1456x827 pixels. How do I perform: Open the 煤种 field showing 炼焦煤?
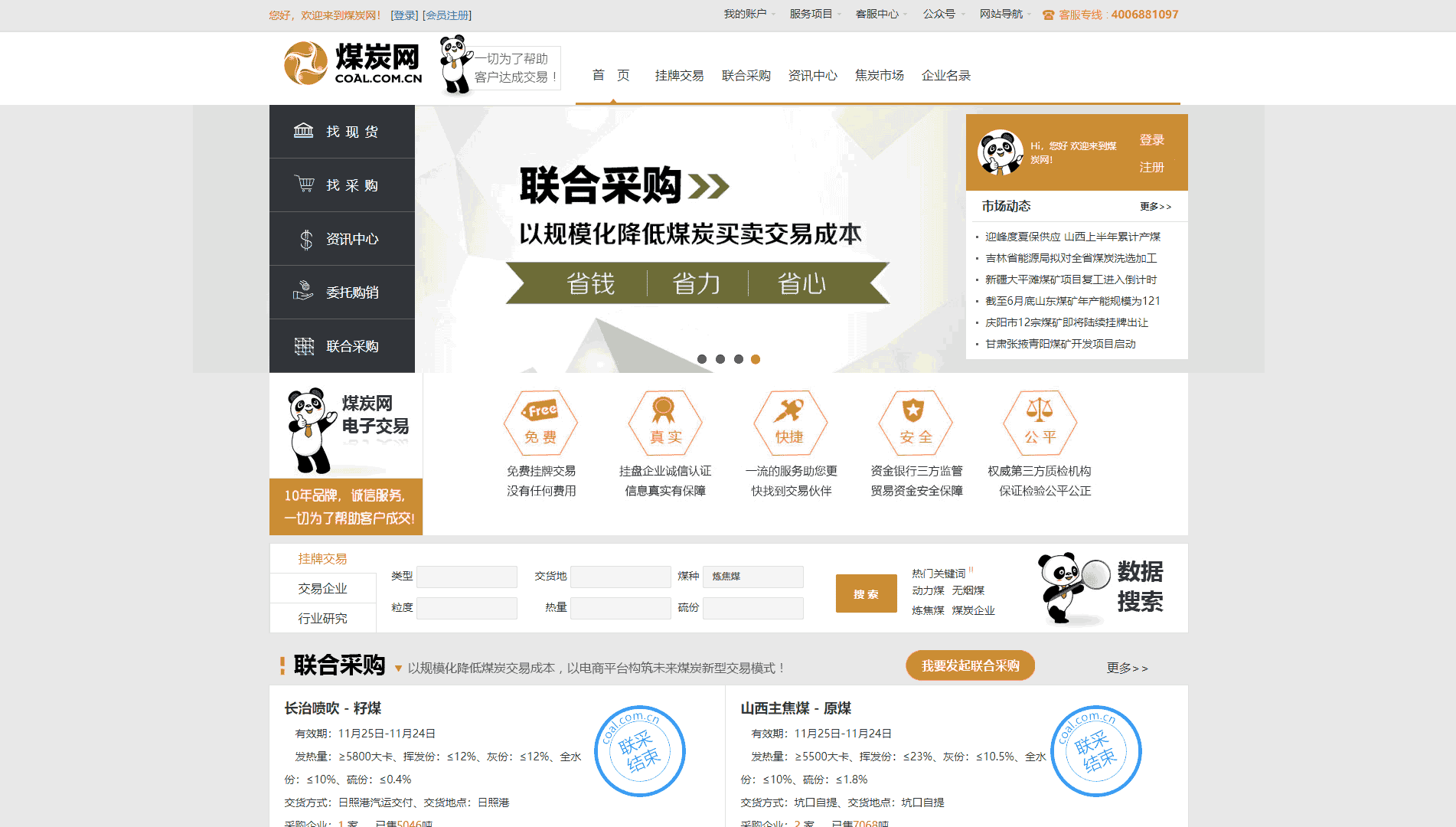(753, 577)
